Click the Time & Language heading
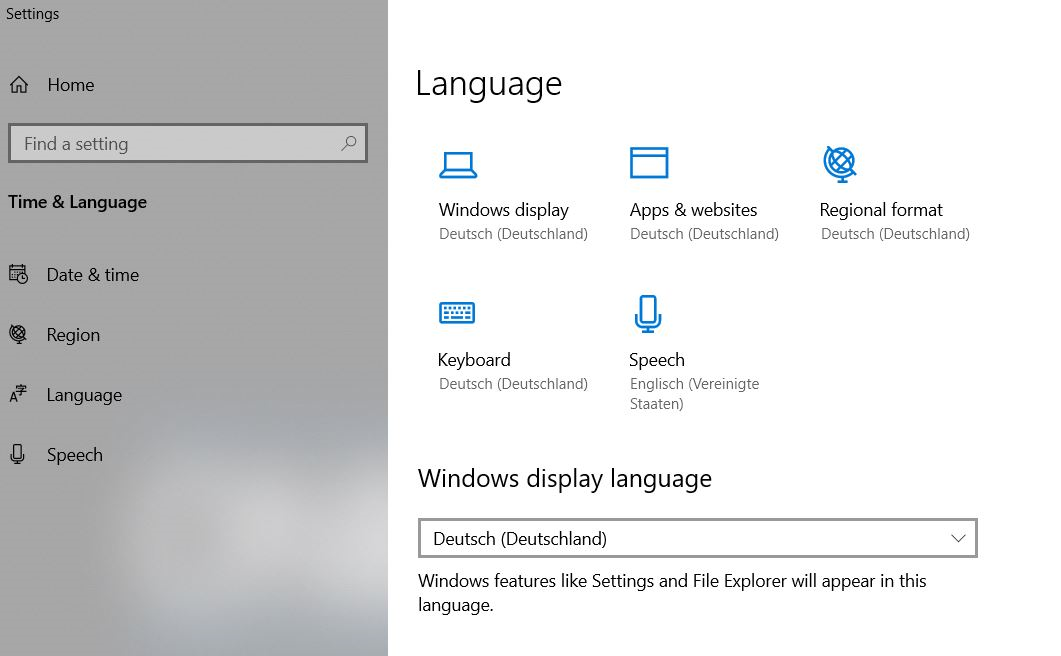1061x656 pixels. (x=77, y=202)
